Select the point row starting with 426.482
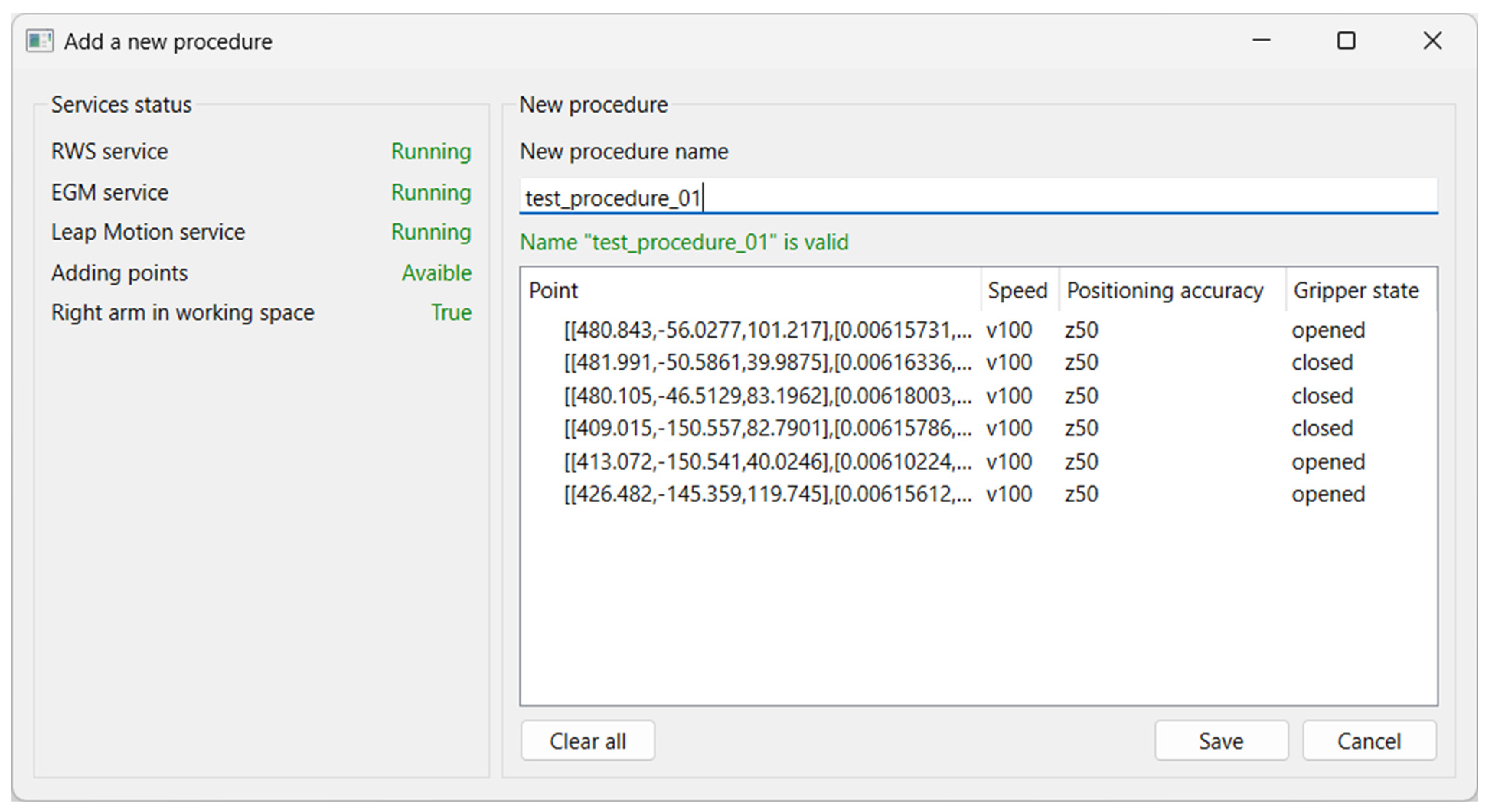 (x=767, y=494)
